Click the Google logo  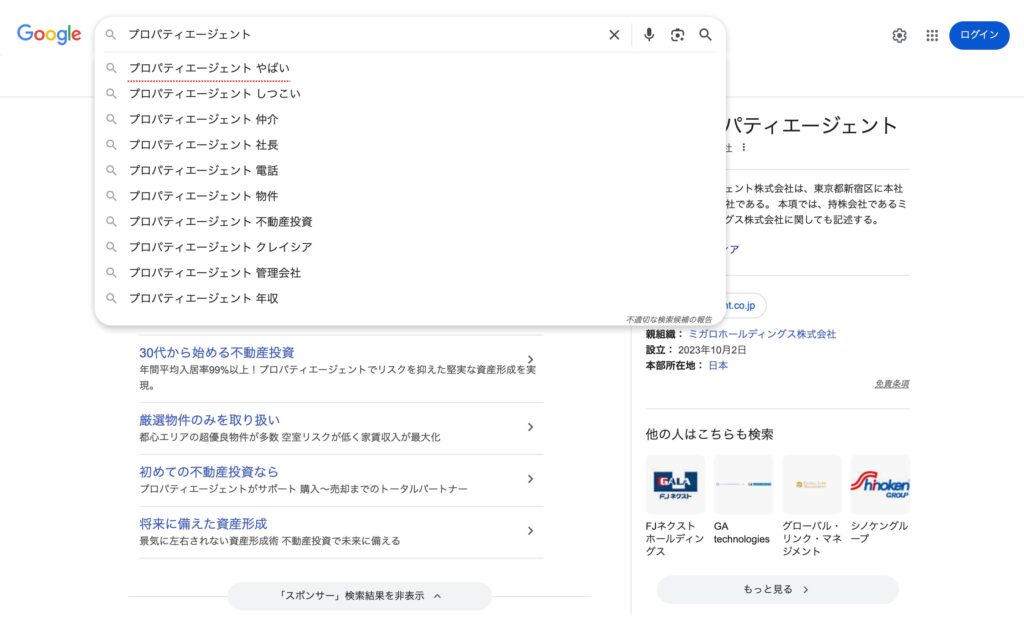point(49,35)
